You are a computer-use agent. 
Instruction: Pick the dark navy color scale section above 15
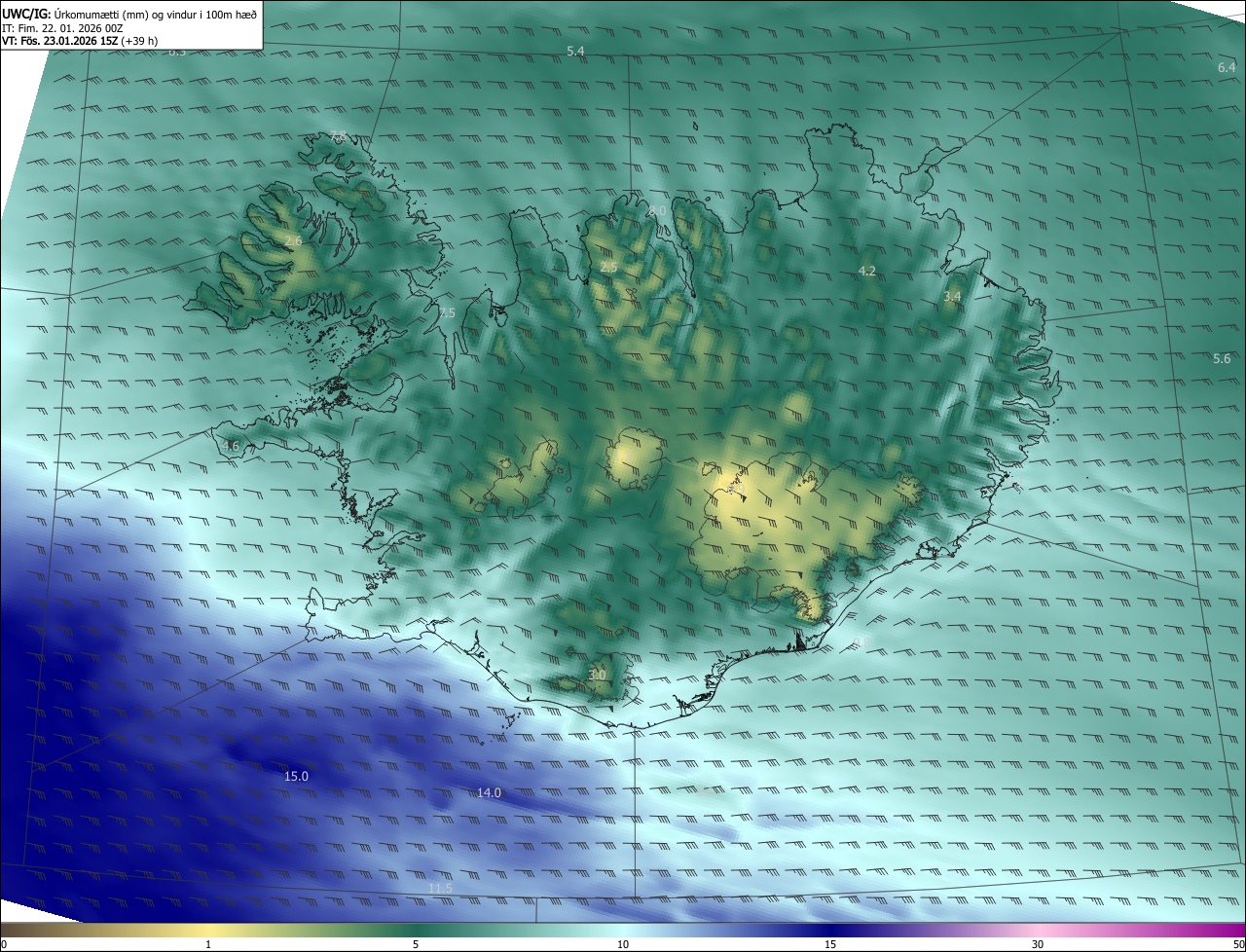pyautogui.click(x=830, y=930)
